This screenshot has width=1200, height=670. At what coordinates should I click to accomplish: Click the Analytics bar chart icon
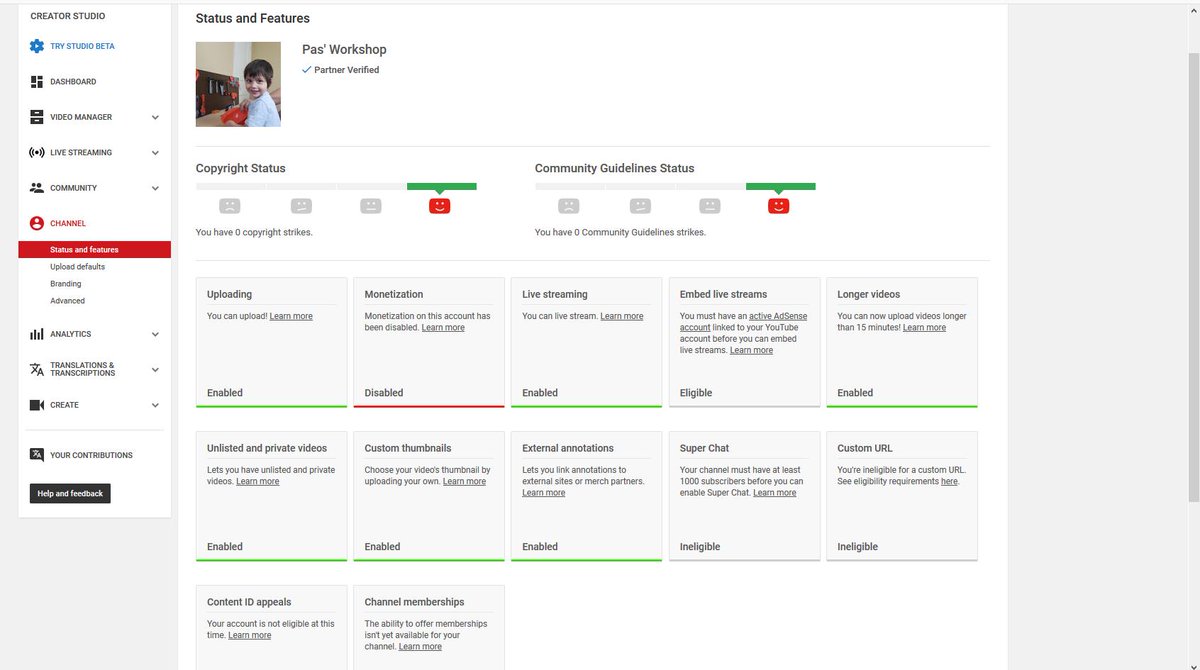coord(37,334)
